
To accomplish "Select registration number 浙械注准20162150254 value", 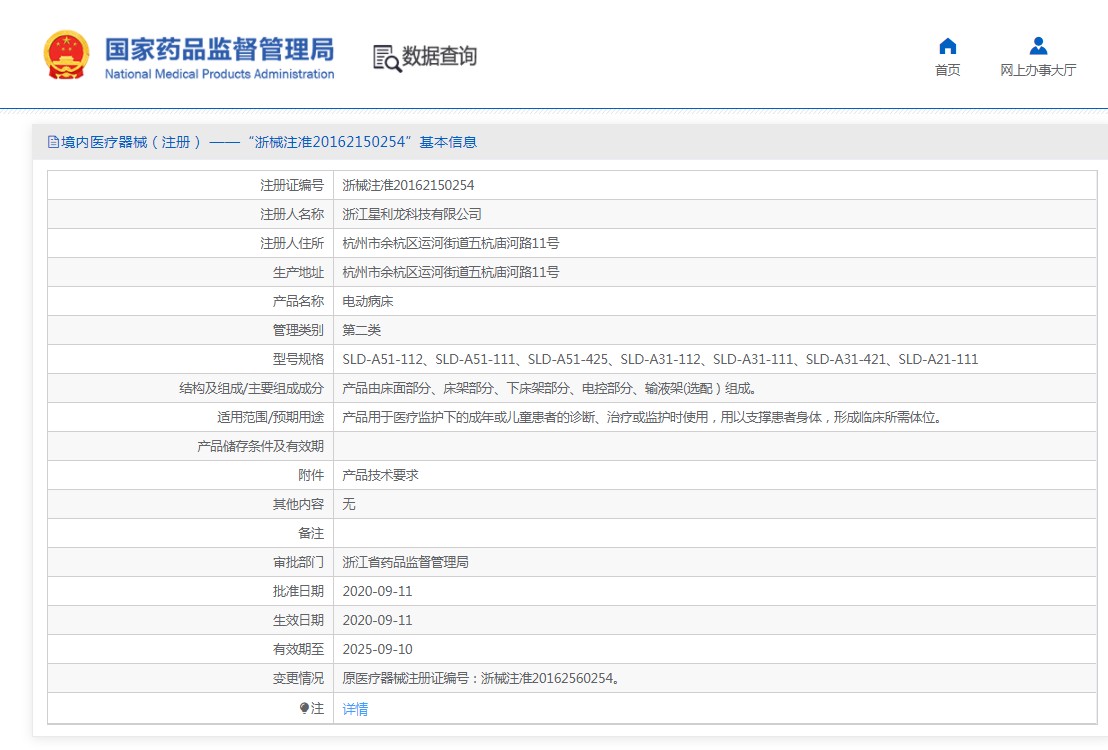I will coord(408,185).
